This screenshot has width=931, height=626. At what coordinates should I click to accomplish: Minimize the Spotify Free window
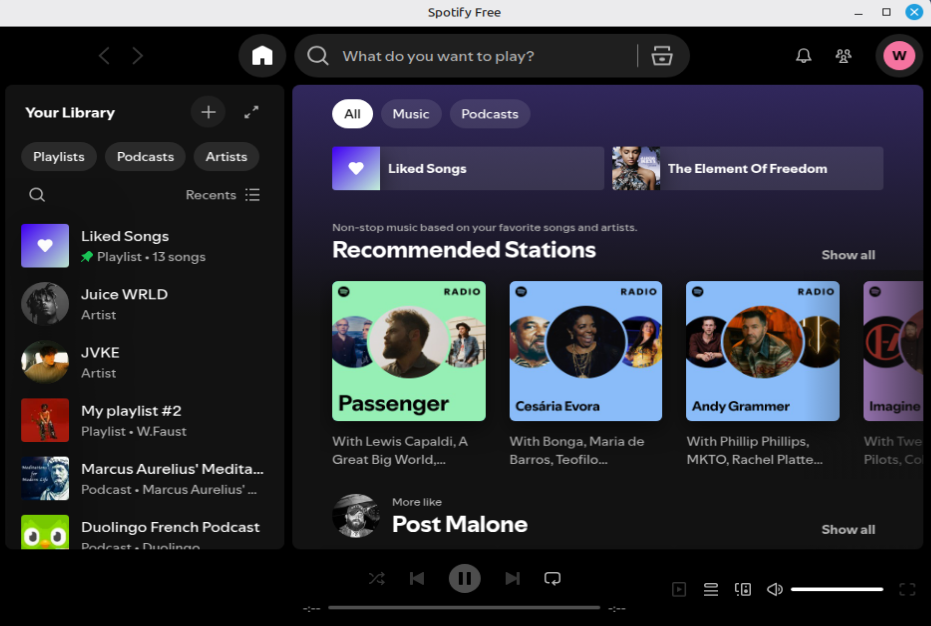point(859,12)
